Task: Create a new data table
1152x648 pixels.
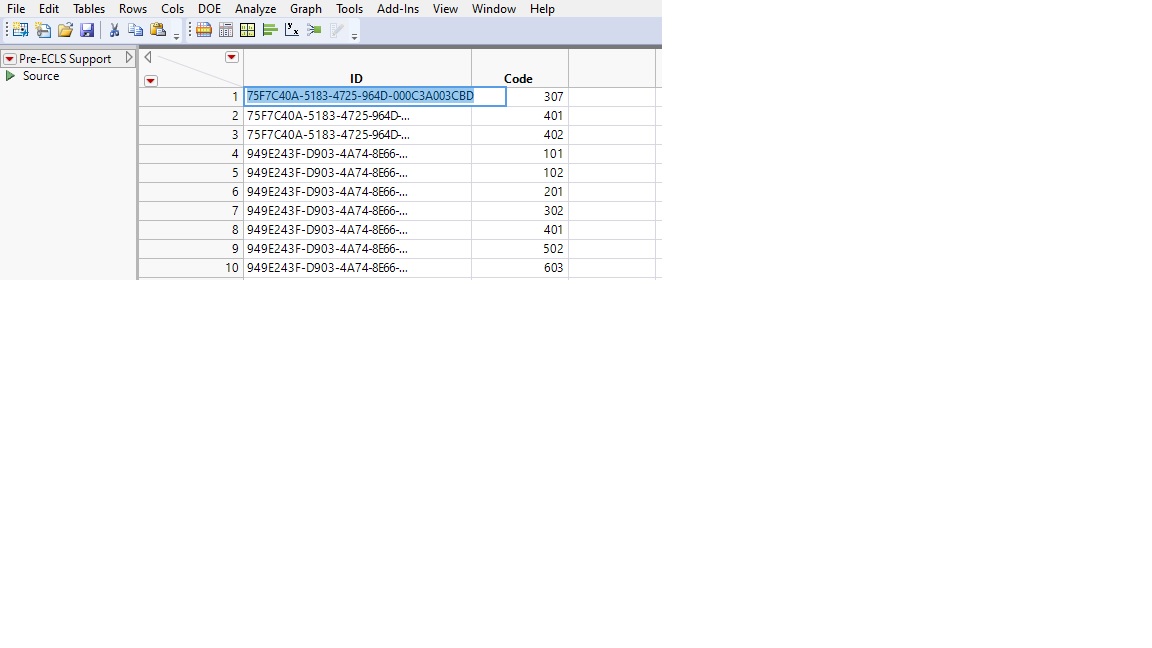Action: 18,29
